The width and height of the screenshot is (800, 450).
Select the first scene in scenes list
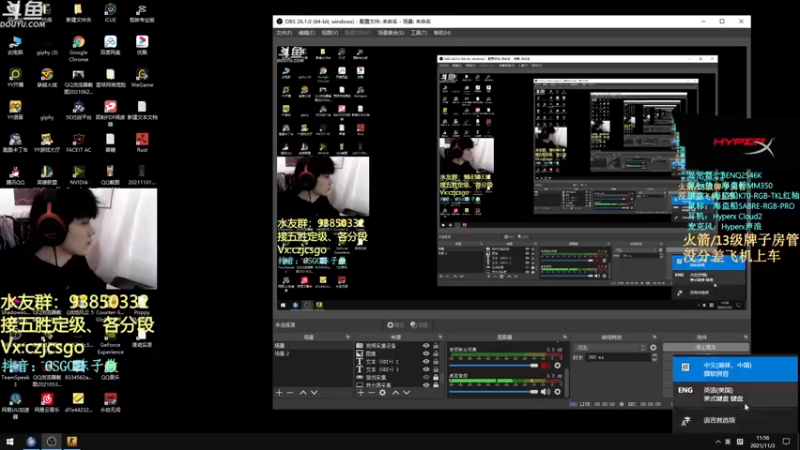click(x=313, y=346)
